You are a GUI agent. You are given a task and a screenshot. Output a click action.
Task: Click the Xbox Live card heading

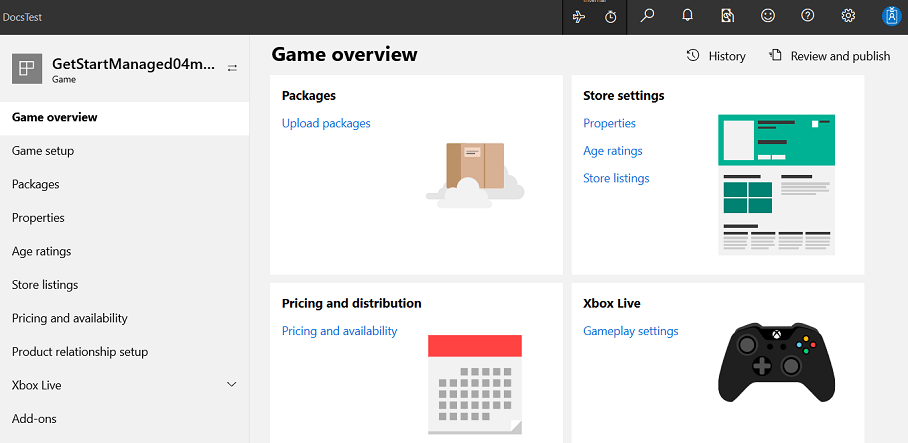[x=612, y=303]
